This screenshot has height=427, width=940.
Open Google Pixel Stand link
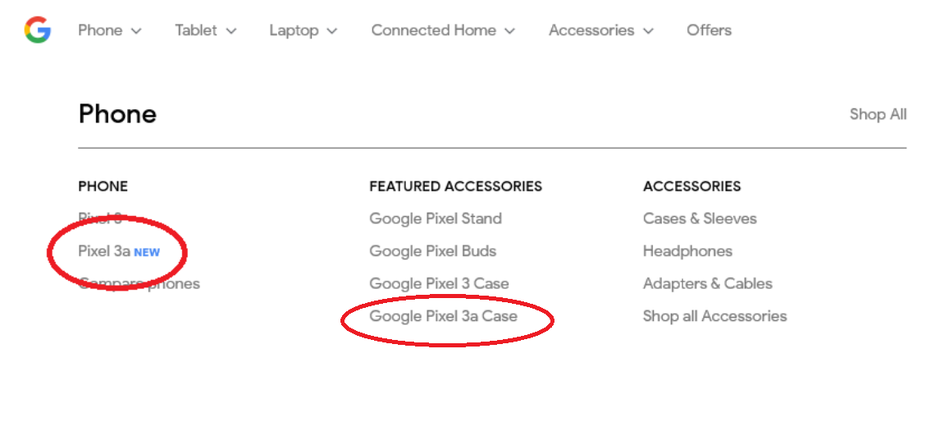[x=435, y=218]
